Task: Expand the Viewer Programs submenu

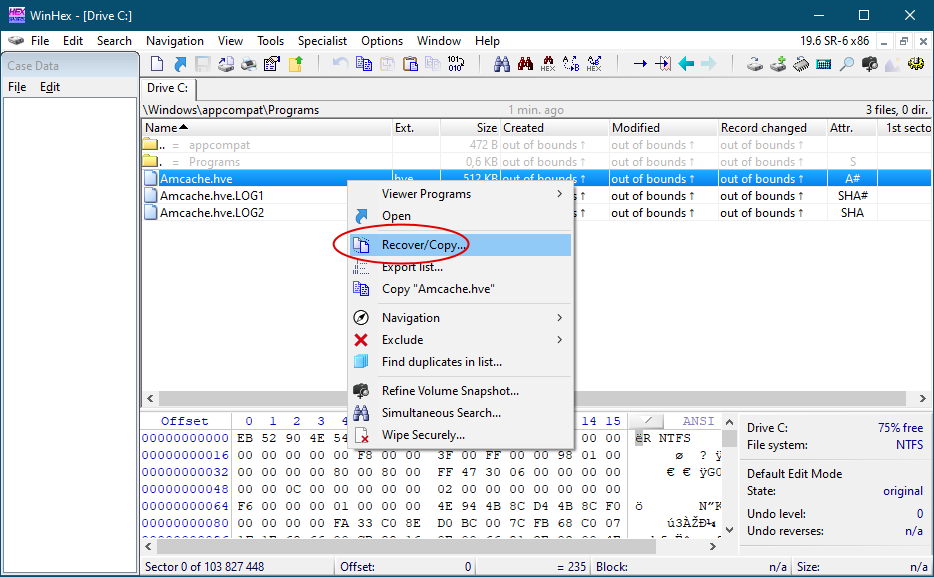Action: pos(460,194)
